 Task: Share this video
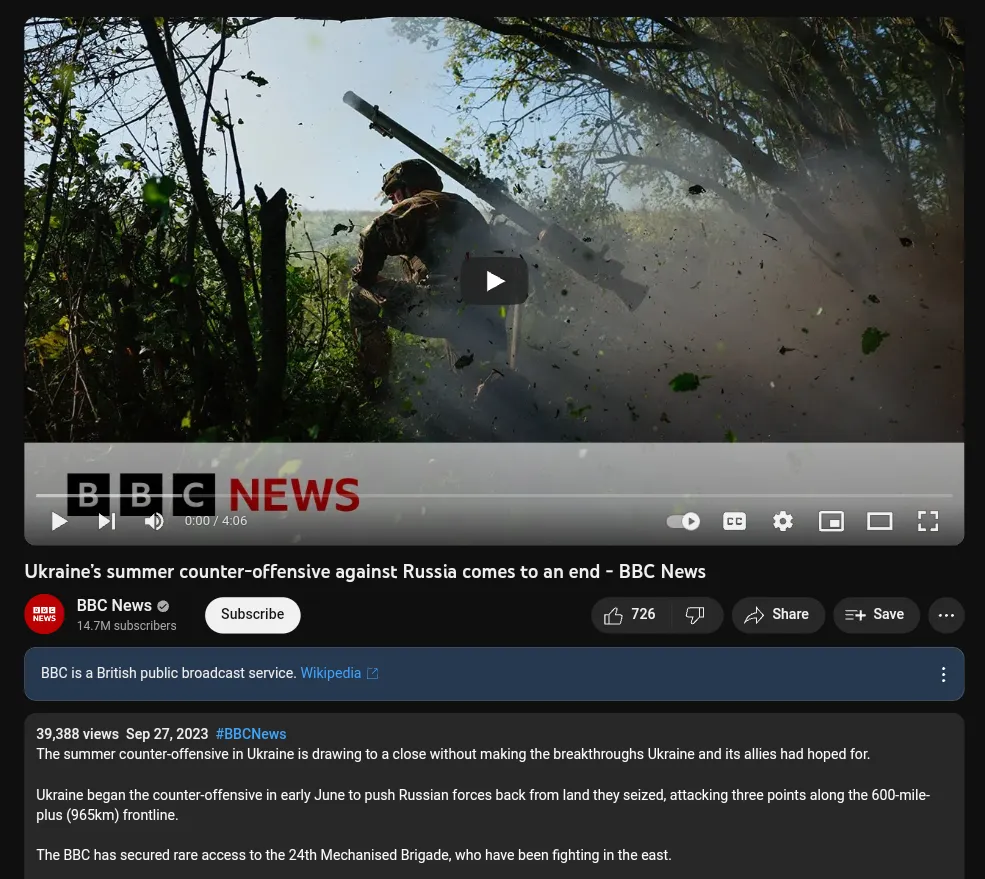(777, 615)
